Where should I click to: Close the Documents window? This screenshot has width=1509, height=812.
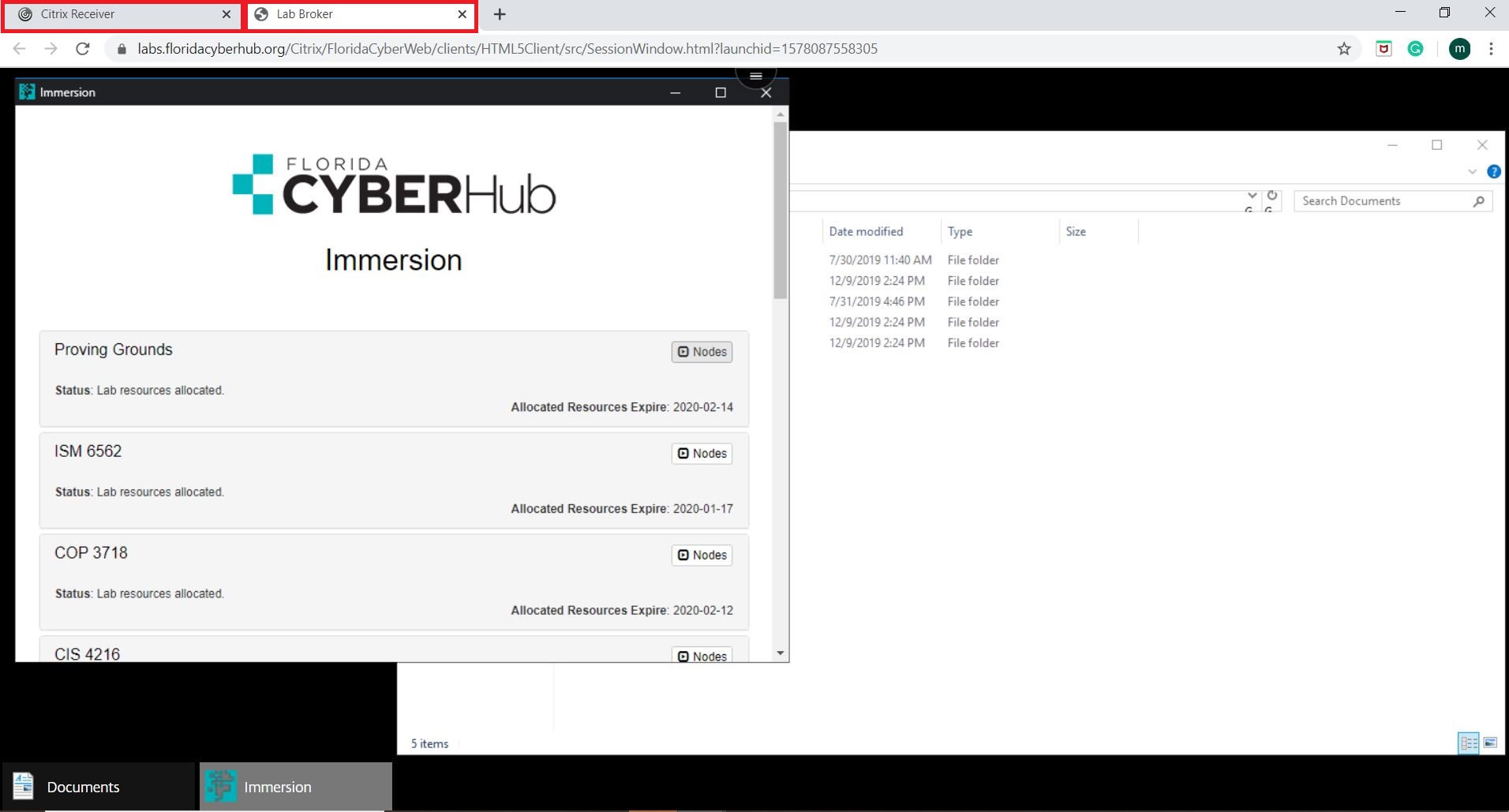coord(1482,145)
